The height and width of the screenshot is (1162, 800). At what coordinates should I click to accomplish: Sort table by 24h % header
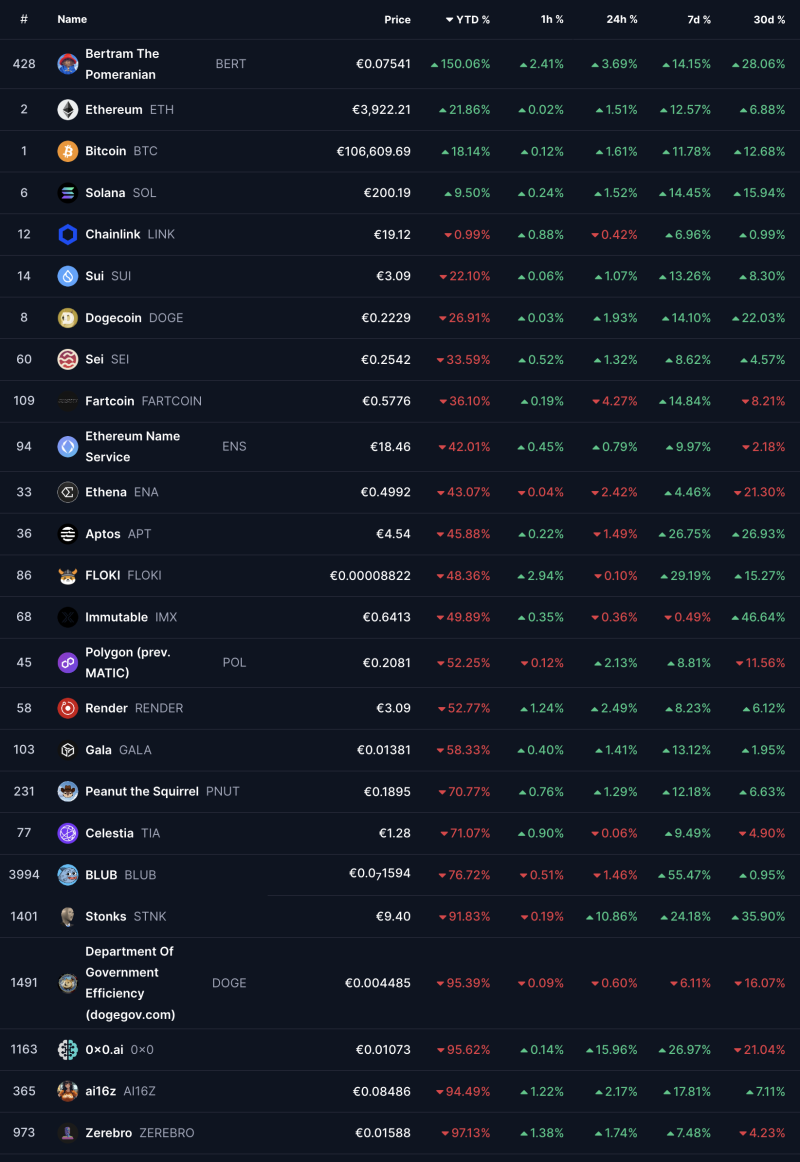pyautogui.click(x=621, y=20)
